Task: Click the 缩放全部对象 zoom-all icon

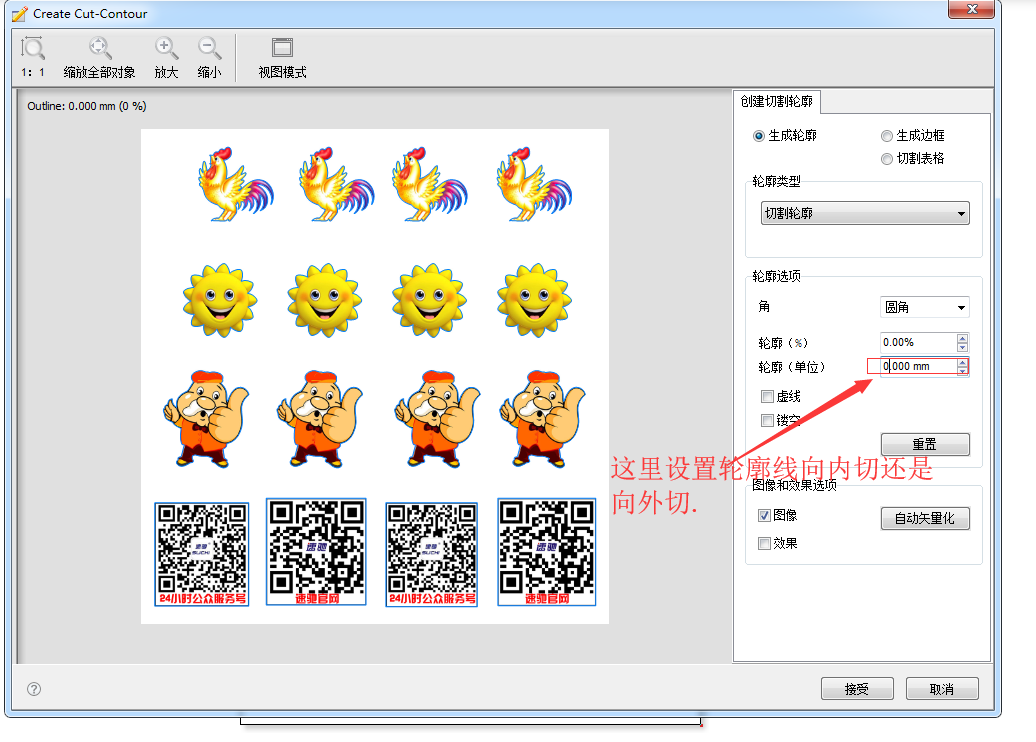Action: (100, 48)
